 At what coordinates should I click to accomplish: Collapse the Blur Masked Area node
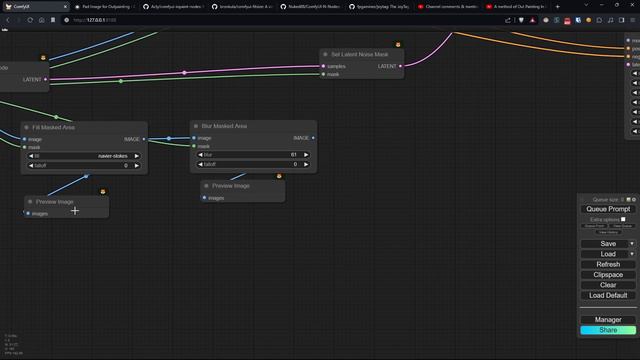[196, 126]
